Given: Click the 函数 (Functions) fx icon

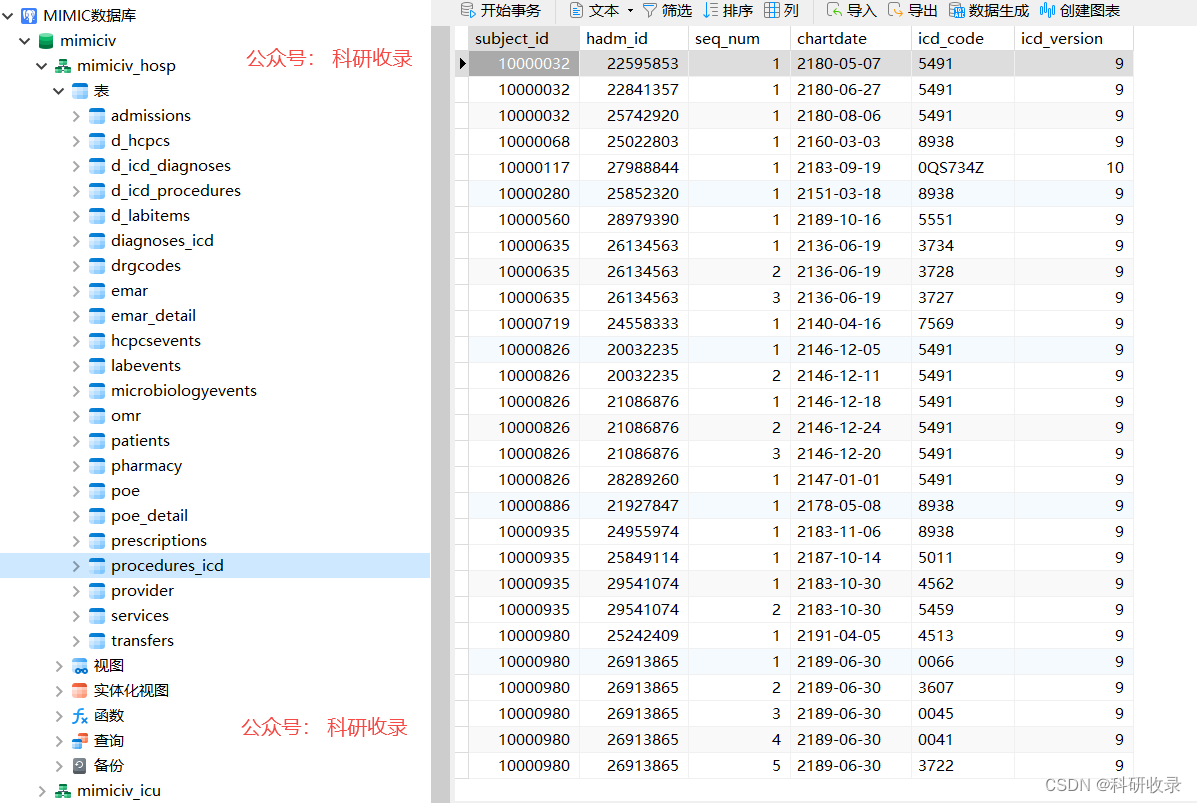Looking at the screenshot, I should coord(79,716).
